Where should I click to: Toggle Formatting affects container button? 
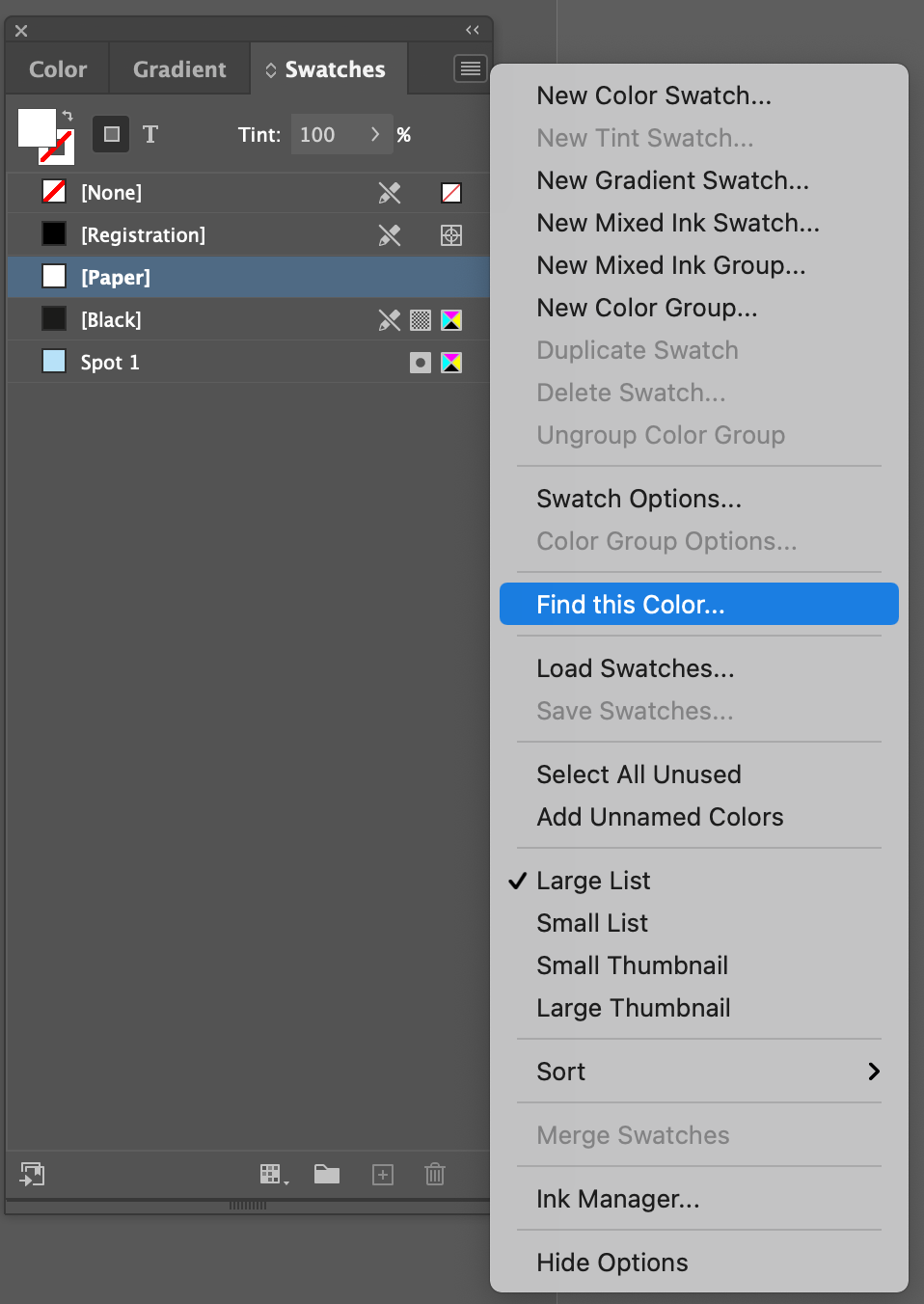pyautogui.click(x=111, y=134)
